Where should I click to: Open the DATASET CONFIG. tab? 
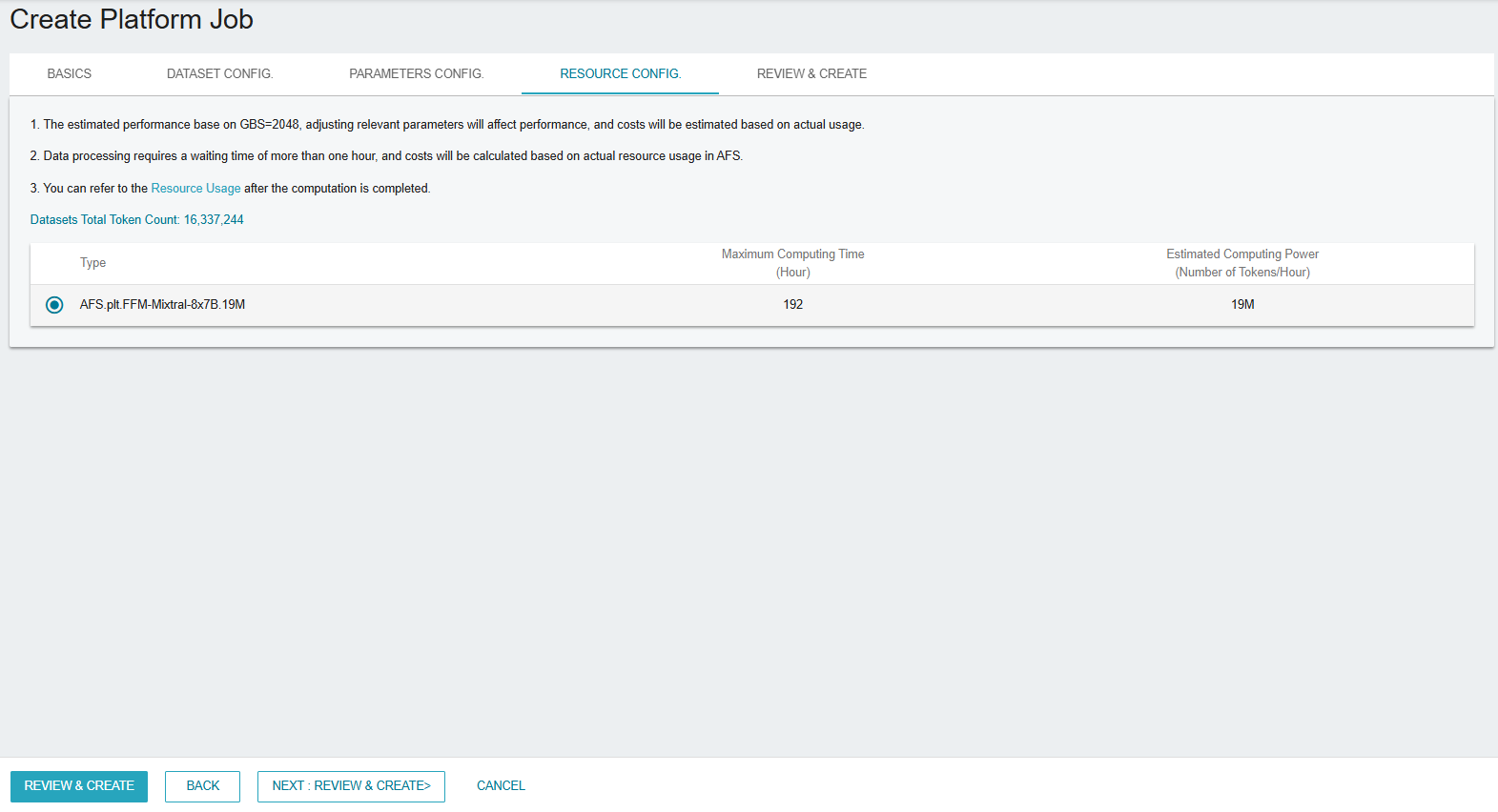point(220,73)
